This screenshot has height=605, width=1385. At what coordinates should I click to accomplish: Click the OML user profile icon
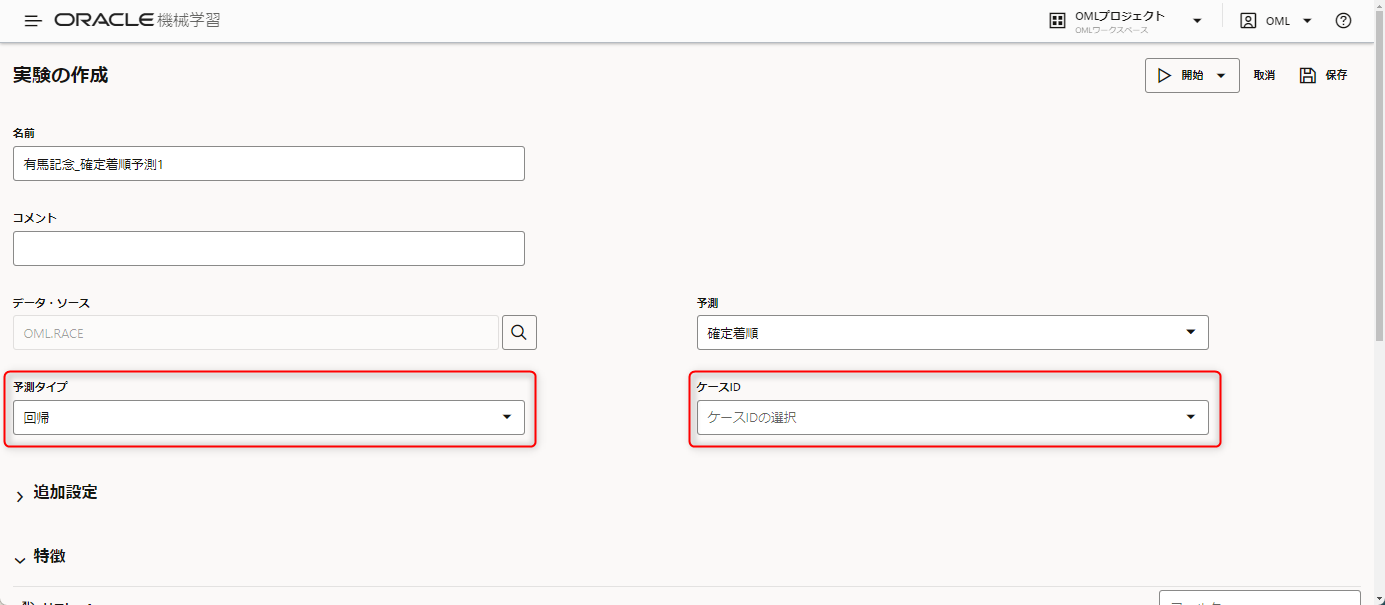pyautogui.click(x=1248, y=21)
